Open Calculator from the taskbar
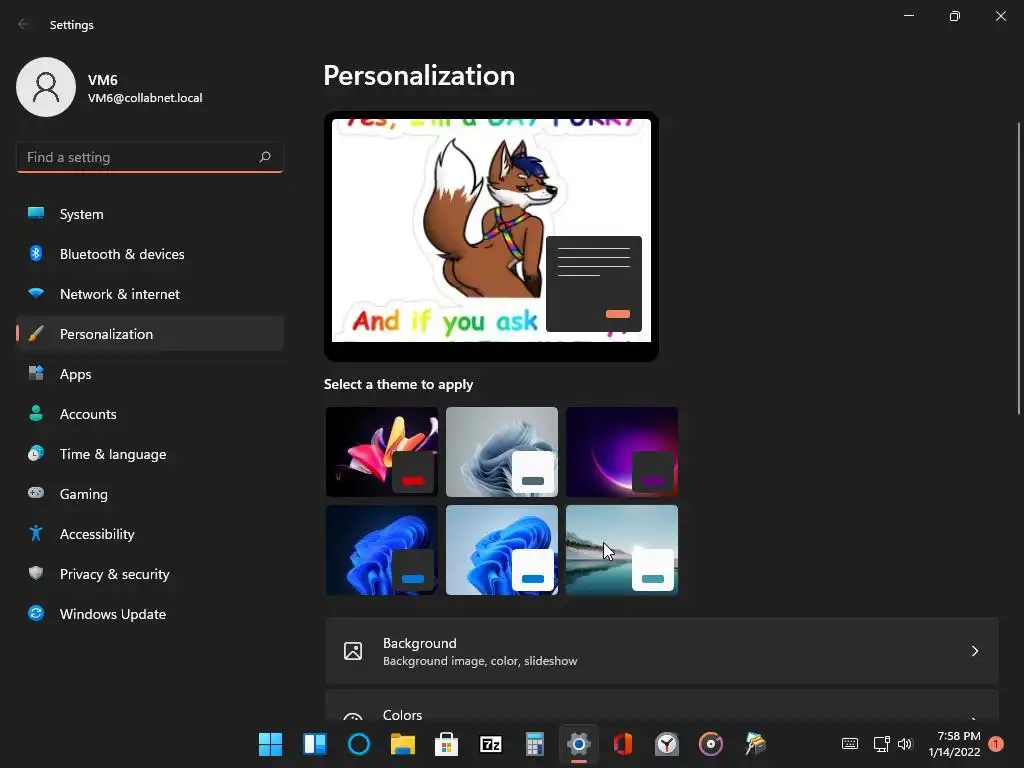The image size is (1024, 768). click(535, 744)
